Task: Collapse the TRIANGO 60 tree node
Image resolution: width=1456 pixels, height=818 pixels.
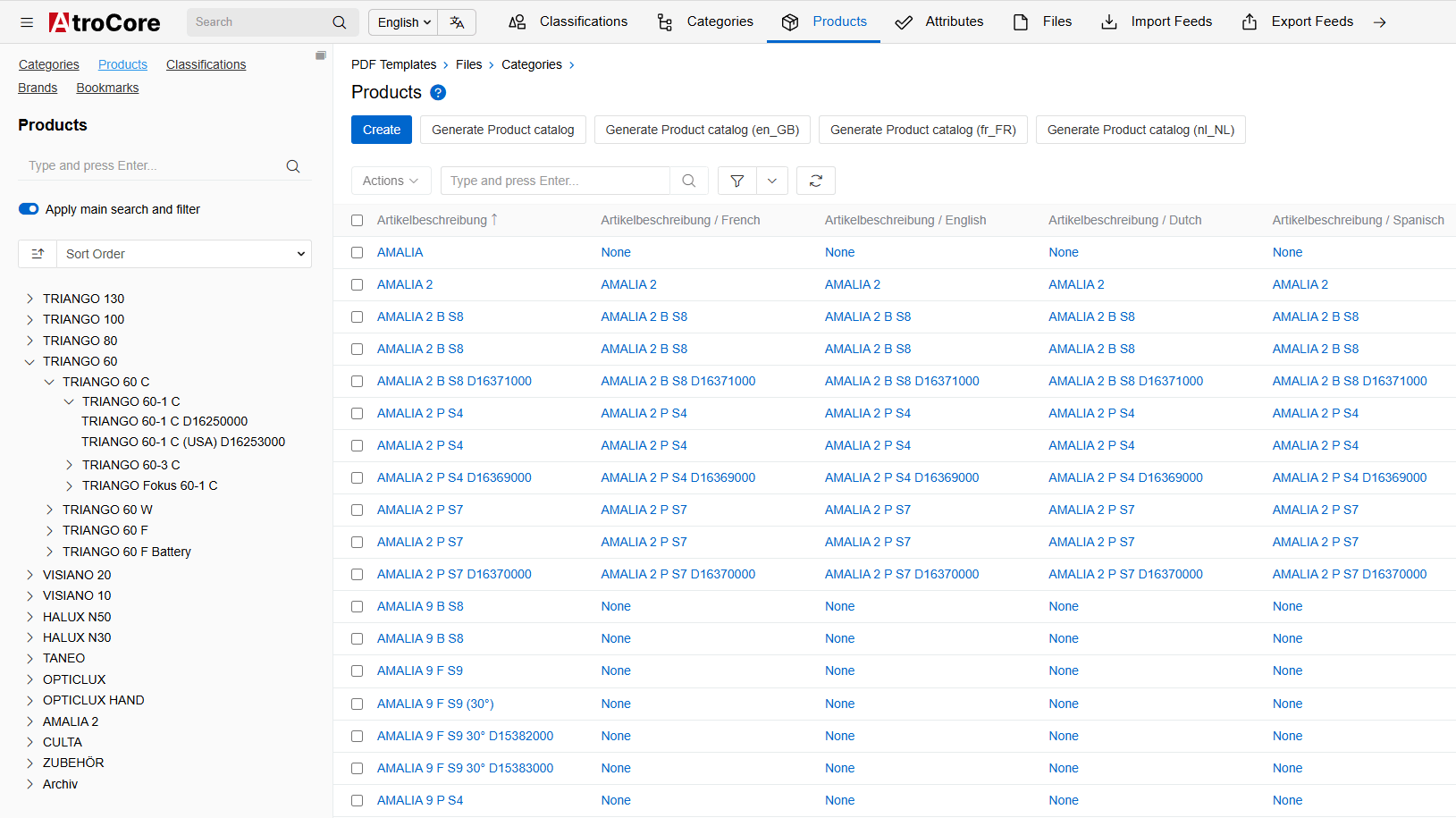Action: 29,362
